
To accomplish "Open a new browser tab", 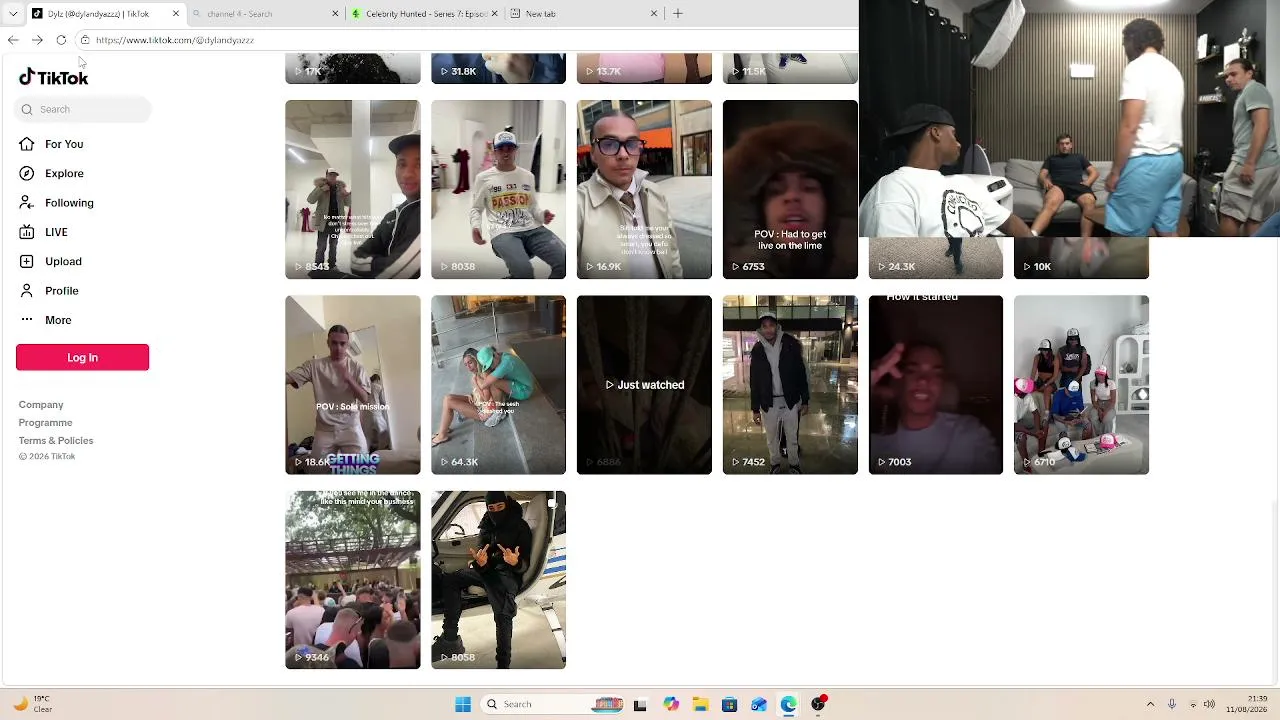I will [678, 14].
